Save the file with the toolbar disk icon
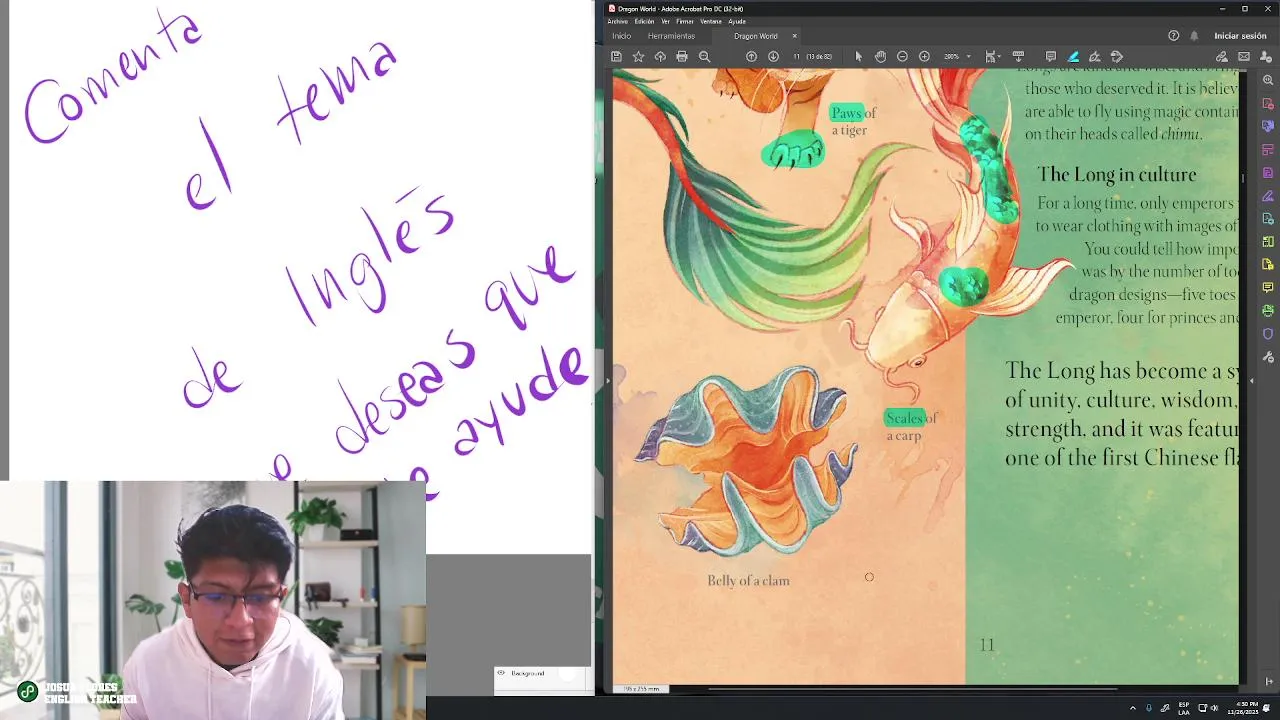The width and height of the screenshot is (1280, 720). pyautogui.click(x=616, y=57)
